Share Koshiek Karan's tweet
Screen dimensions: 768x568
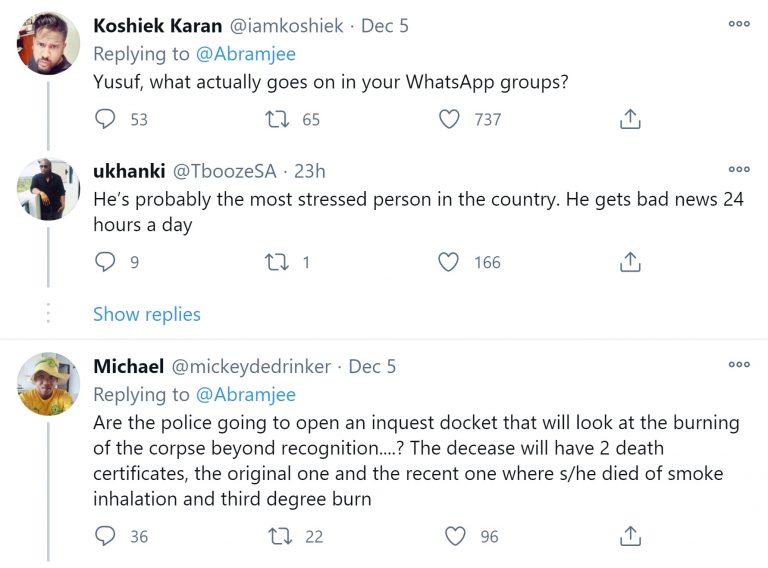click(x=630, y=119)
